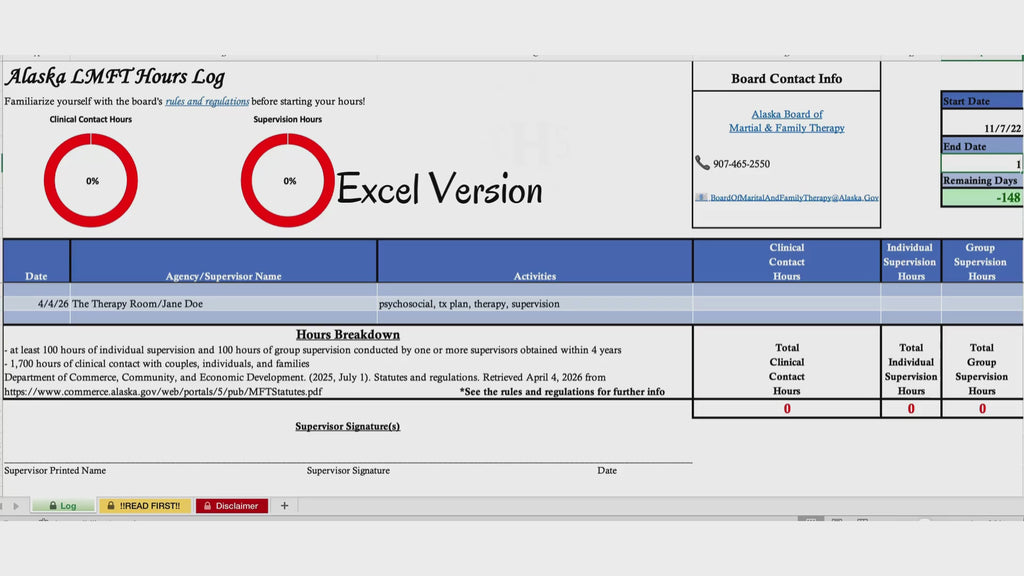
Task: Click the phone icon beside 907-465-2550
Action: point(702,163)
